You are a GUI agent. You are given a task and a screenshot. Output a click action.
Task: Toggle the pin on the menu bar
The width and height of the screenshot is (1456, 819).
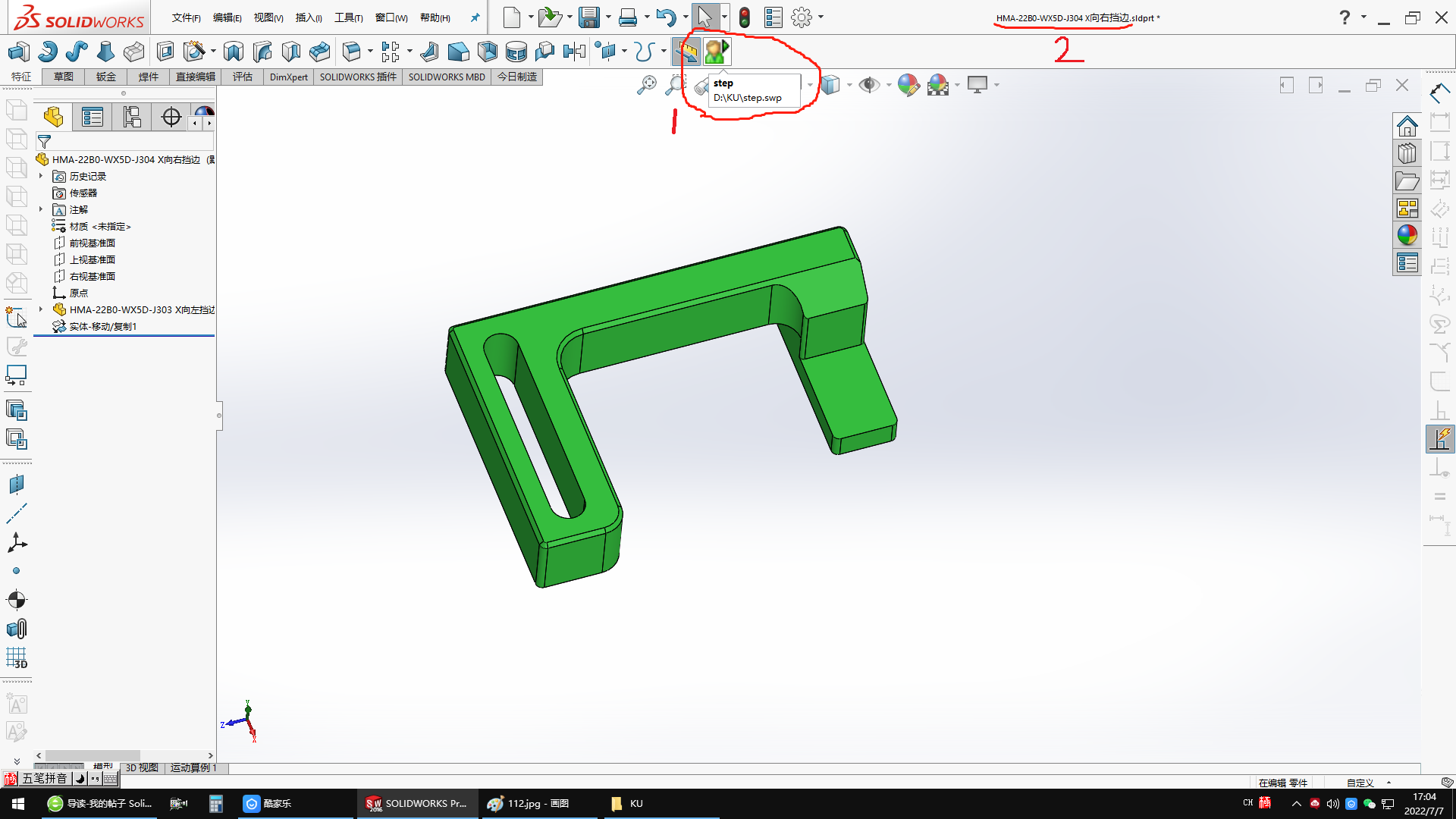(475, 17)
